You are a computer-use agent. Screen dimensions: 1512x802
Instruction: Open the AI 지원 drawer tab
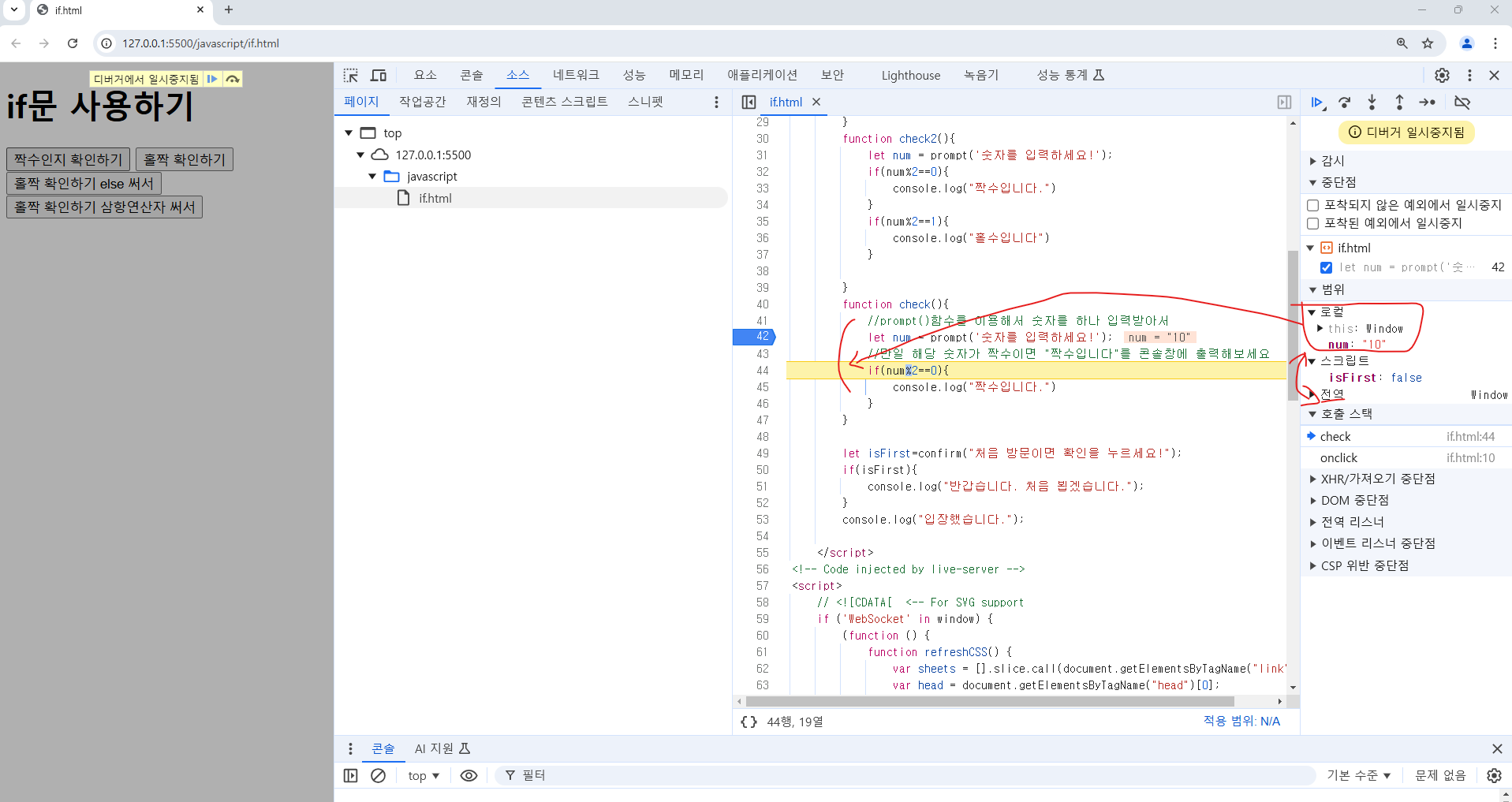tap(442, 748)
